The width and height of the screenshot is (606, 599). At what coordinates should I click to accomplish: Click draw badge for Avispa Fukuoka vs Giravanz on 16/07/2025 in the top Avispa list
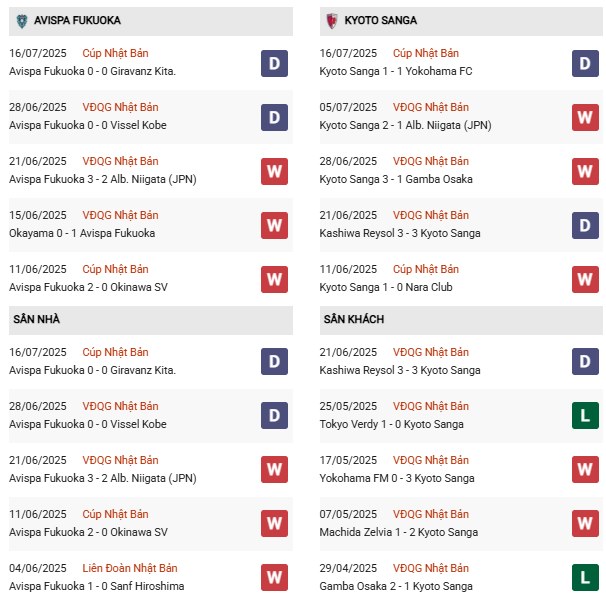[274, 63]
